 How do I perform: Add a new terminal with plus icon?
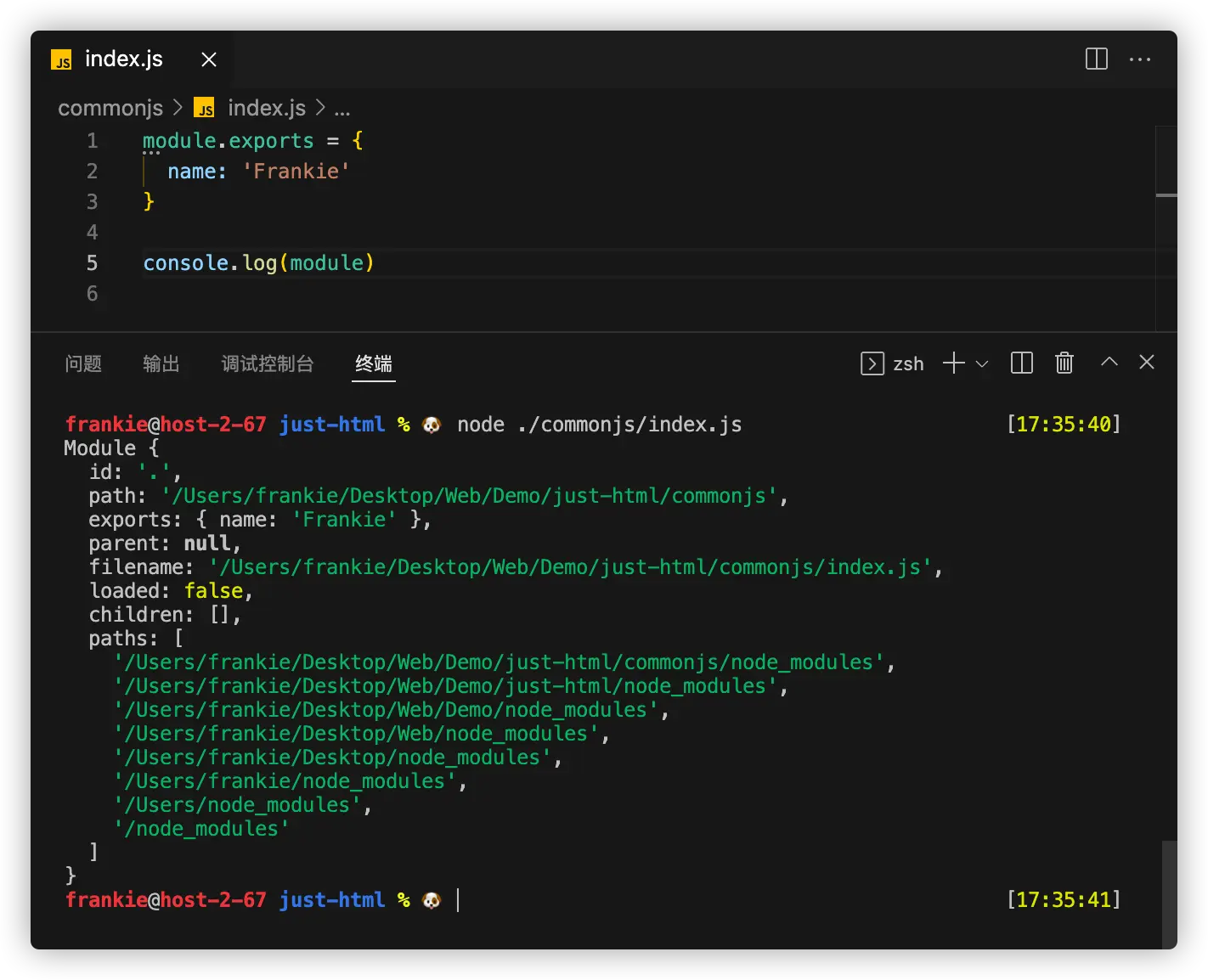point(953,363)
